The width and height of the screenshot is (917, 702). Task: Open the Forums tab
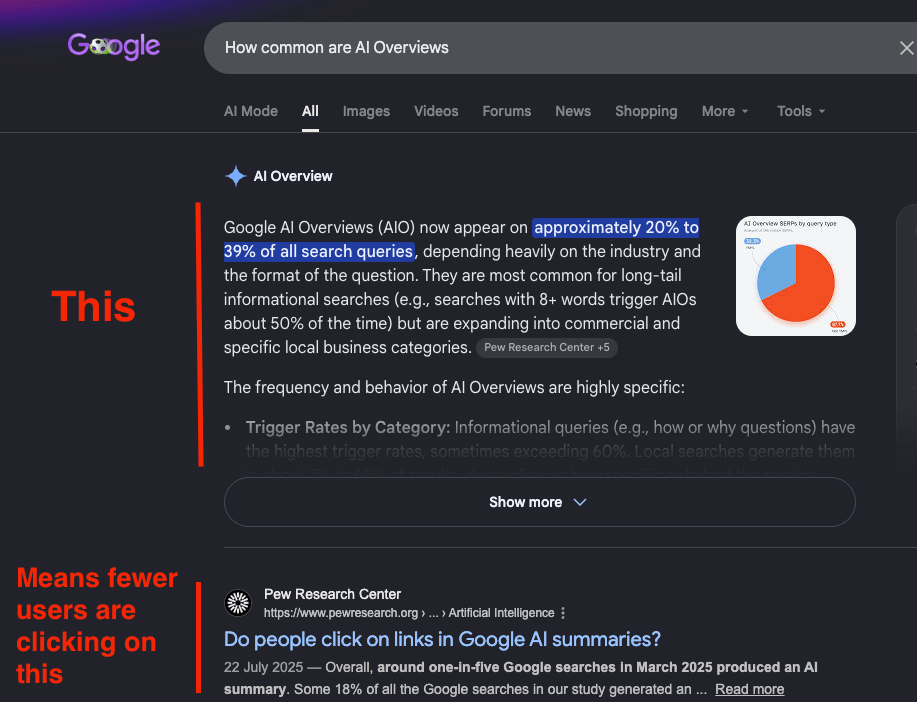[506, 111]
